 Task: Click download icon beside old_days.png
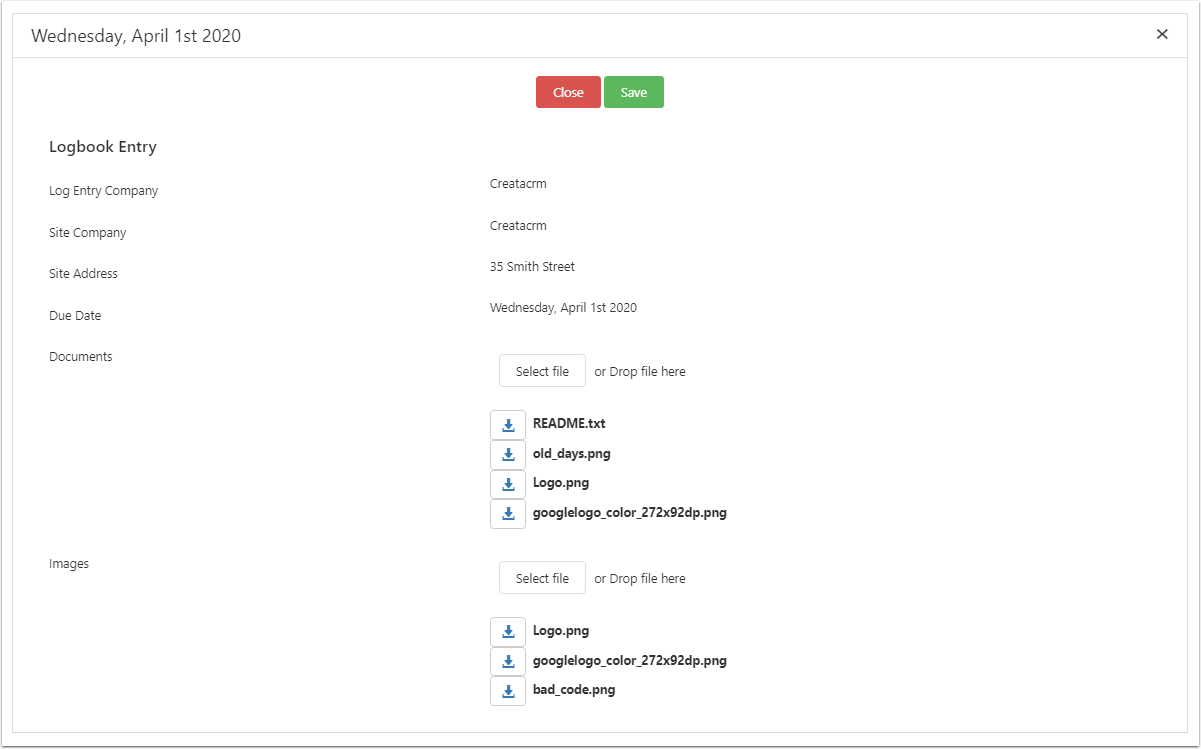pos(508,455)
